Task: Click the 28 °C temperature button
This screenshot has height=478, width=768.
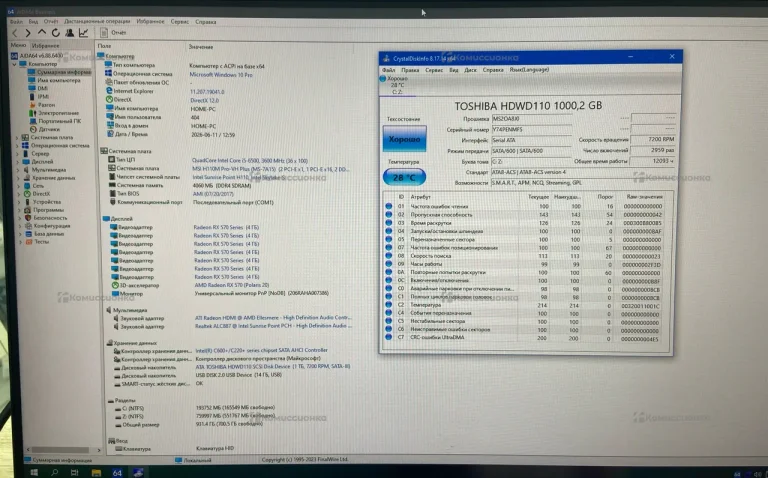Action: click(x=405, y=177)
